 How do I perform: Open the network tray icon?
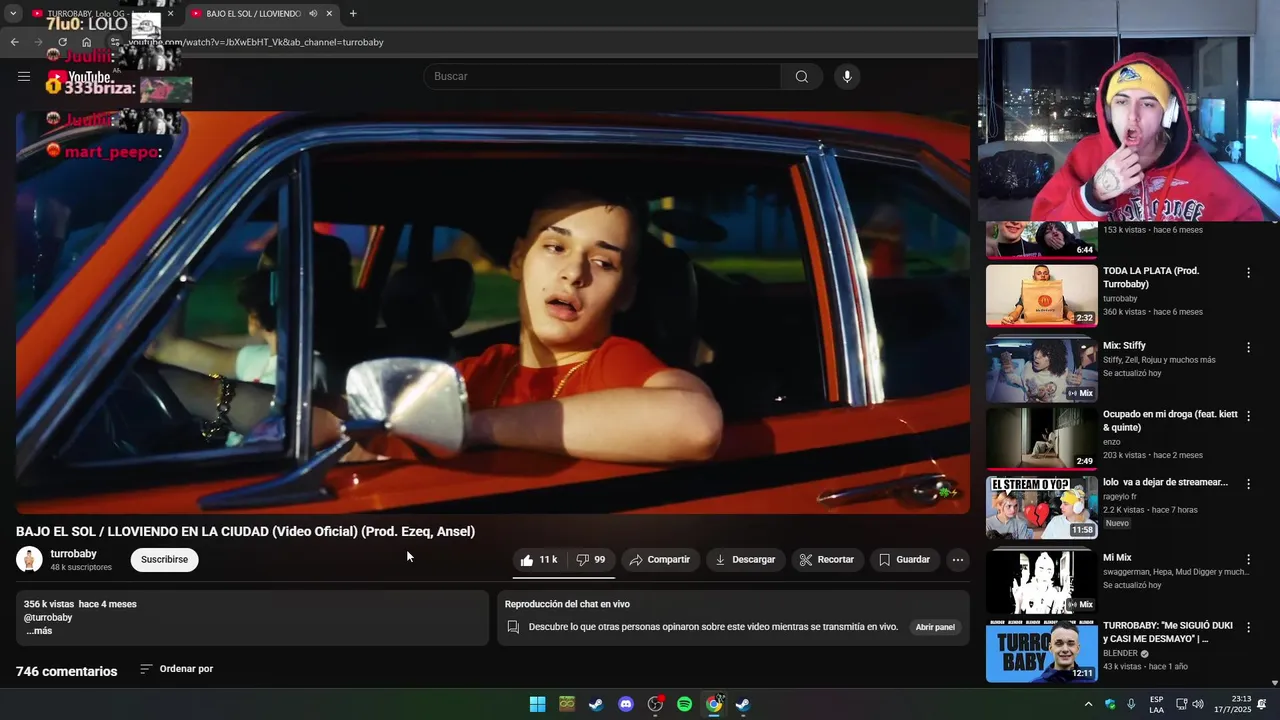[1180, 704]
